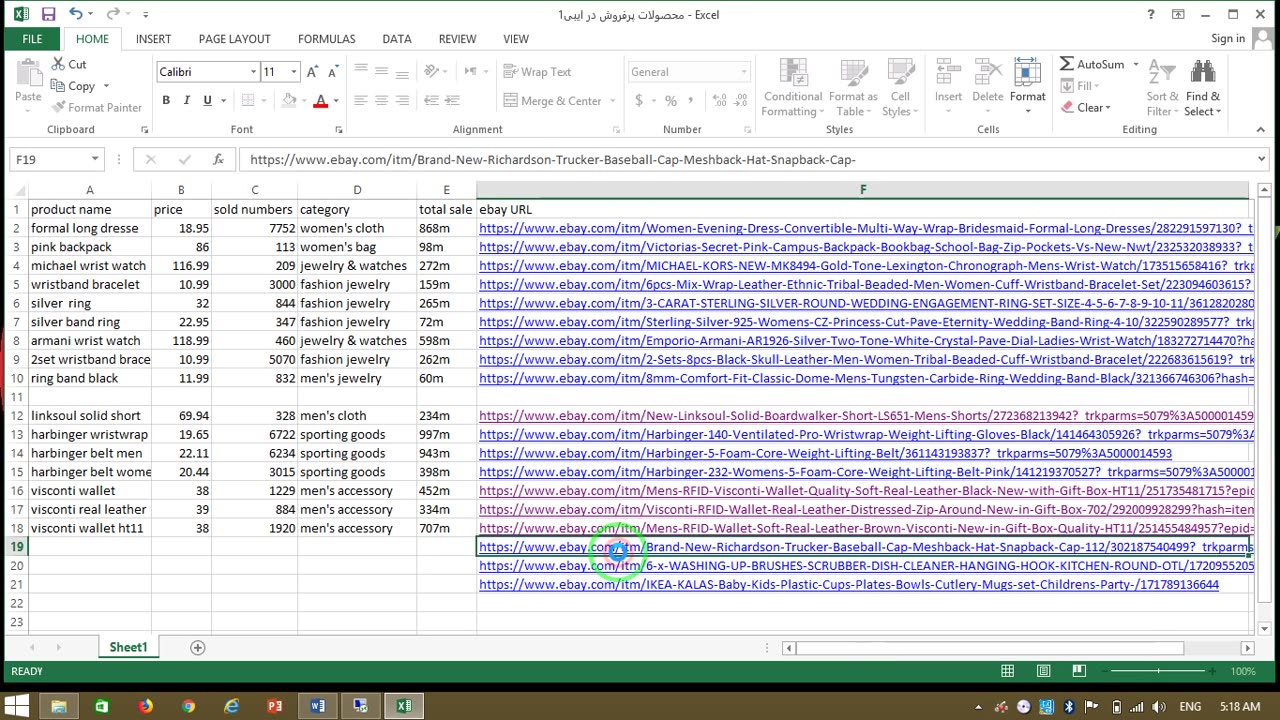Image resolution: width=1280 pixels, height=720 pixels.
Task: Click Merge & Center button
Action: [x=553, y=101]
